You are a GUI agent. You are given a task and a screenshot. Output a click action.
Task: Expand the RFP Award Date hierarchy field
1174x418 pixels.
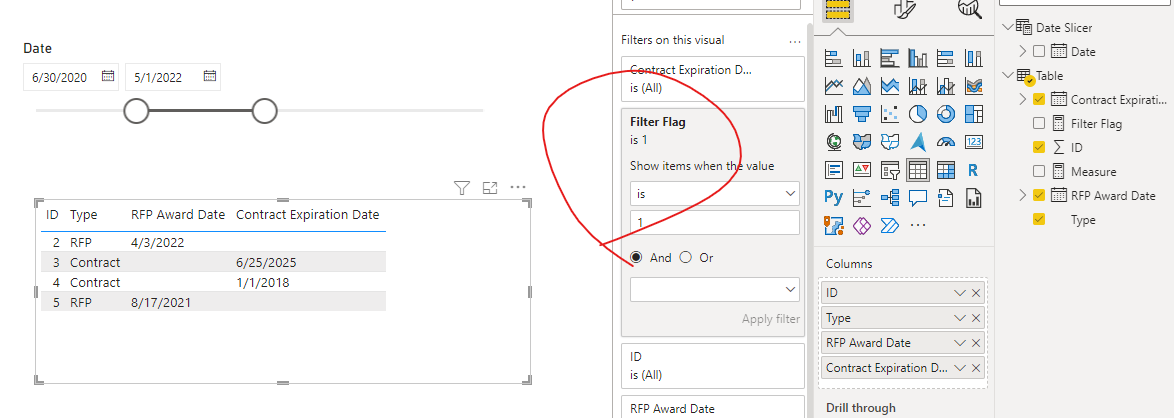click(x=1023, y=196)
